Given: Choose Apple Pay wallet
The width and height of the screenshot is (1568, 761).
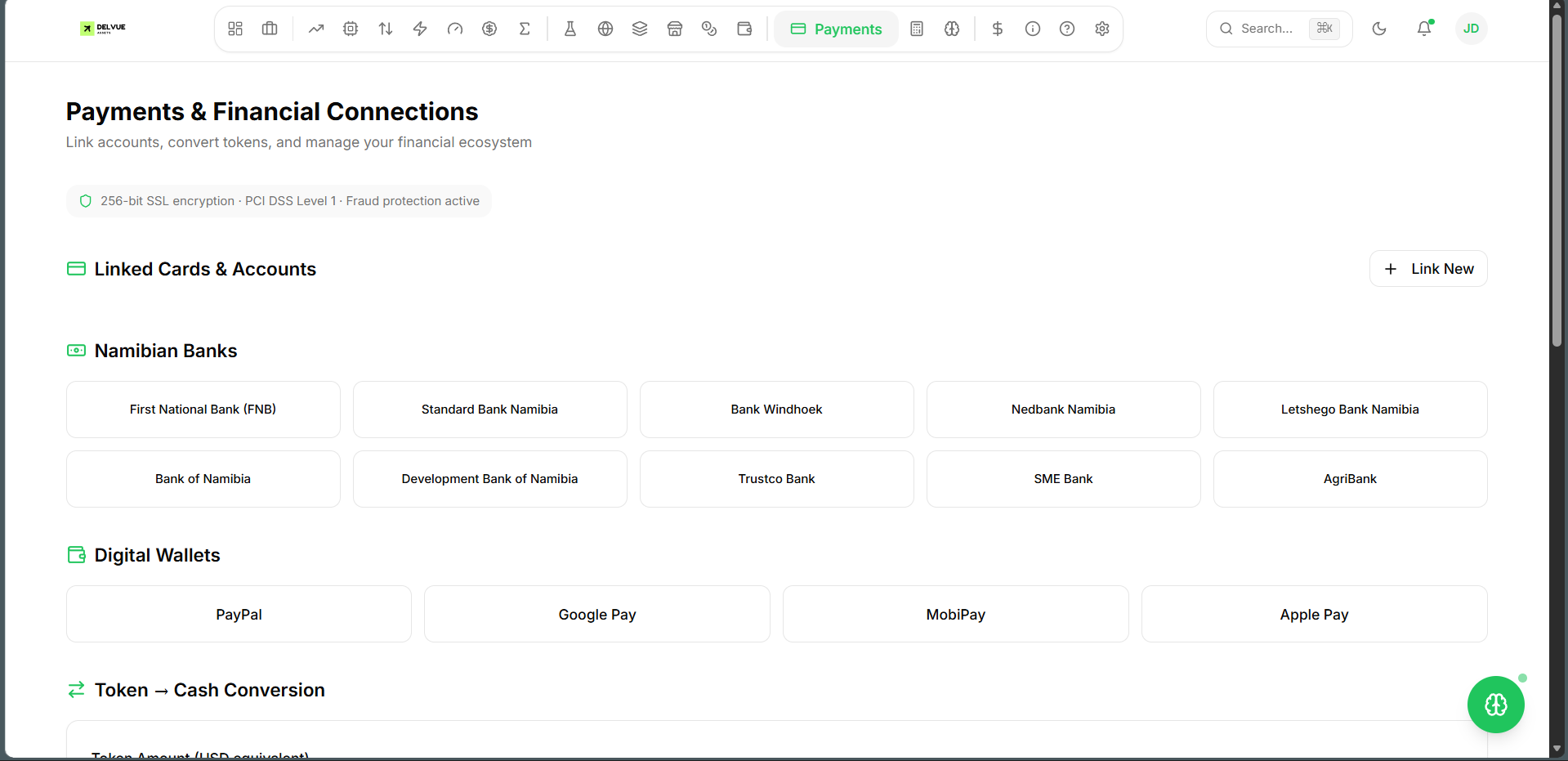Looking at the screenshot, I should (x=1315, y=614).
